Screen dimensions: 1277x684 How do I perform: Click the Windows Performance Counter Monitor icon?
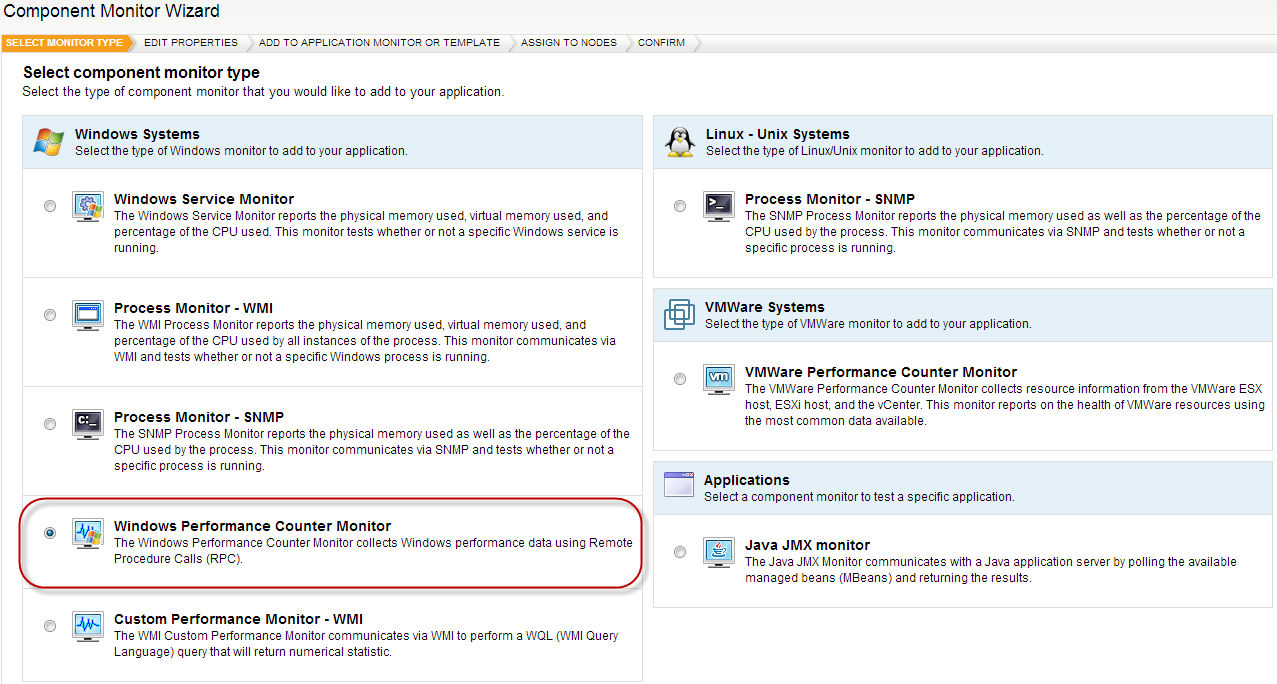(88, 533)
